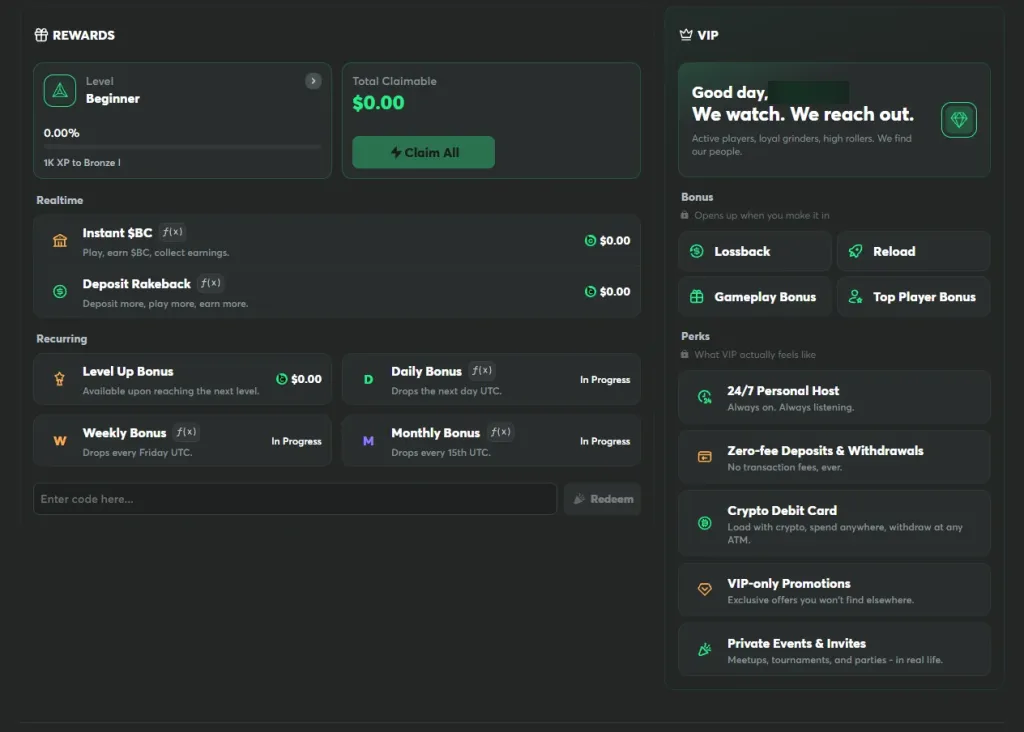This screenshot has width=1024, height=732.
Task: Click the lock icon under Bonus heading
Action: [684, 215]
